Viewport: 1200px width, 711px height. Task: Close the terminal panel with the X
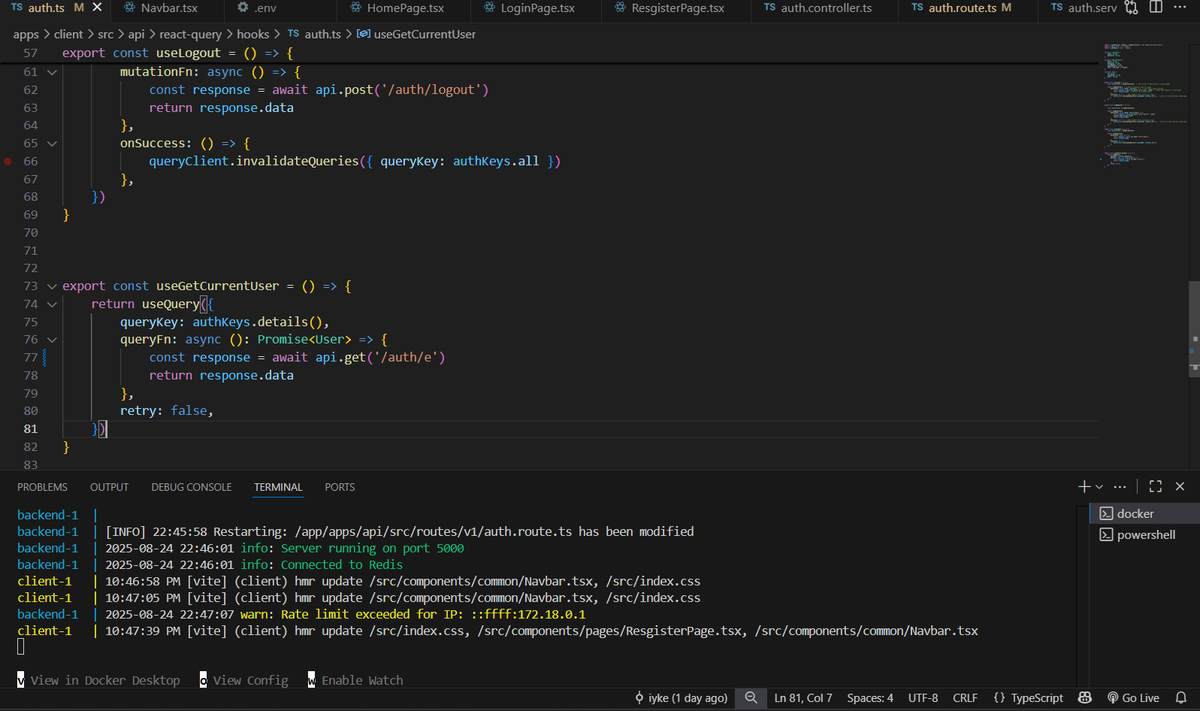tap(1180, 487)
